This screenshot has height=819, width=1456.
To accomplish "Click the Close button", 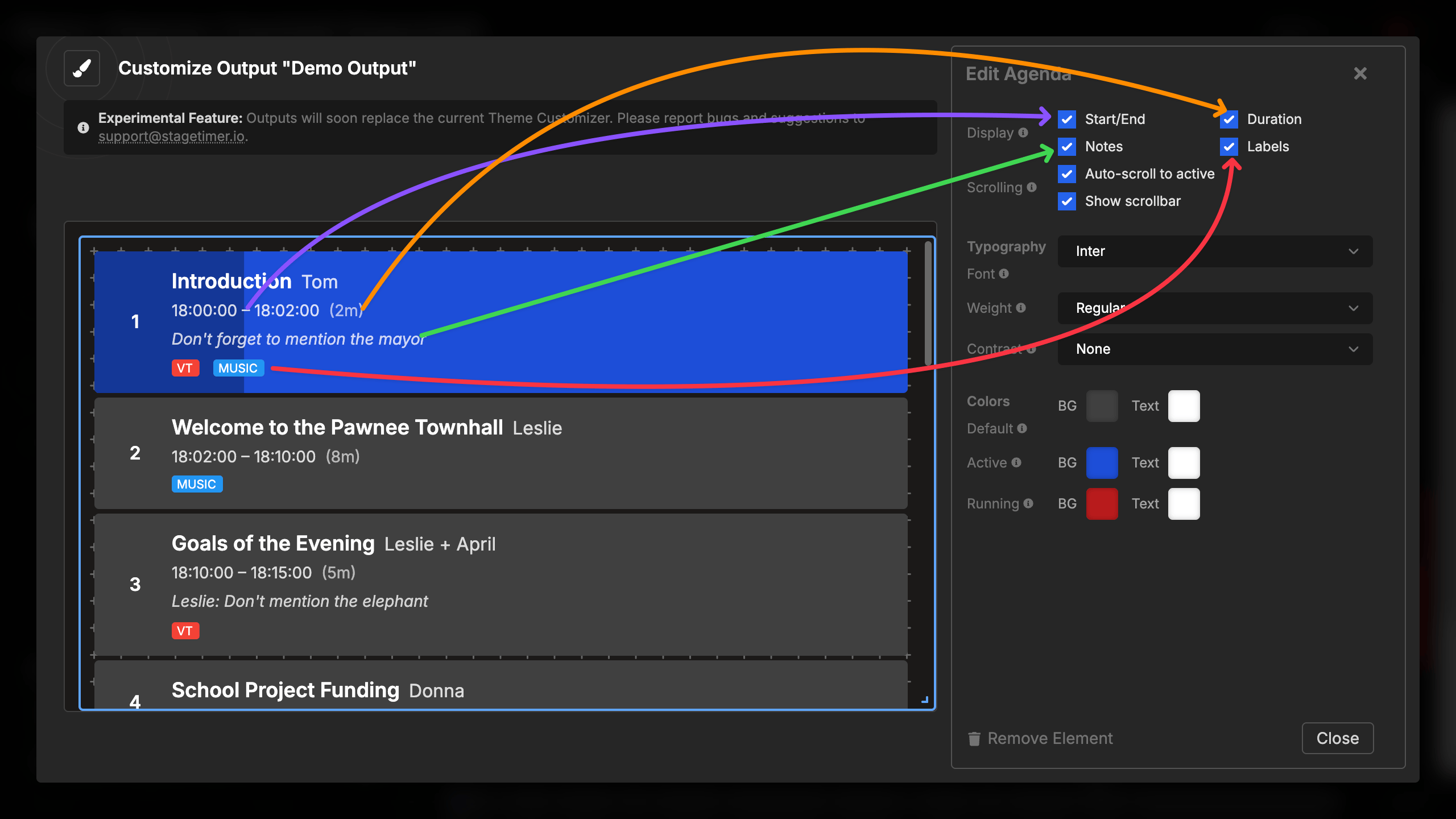I will [x=1337, y=738].
